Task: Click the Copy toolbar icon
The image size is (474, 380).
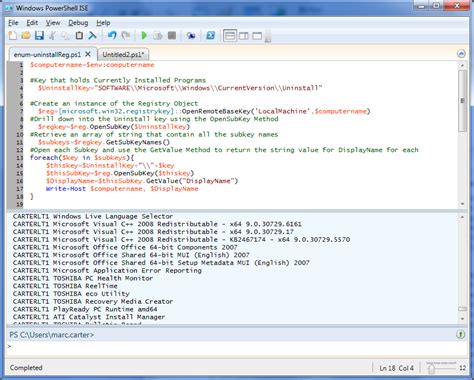Action: coord(66,35)
